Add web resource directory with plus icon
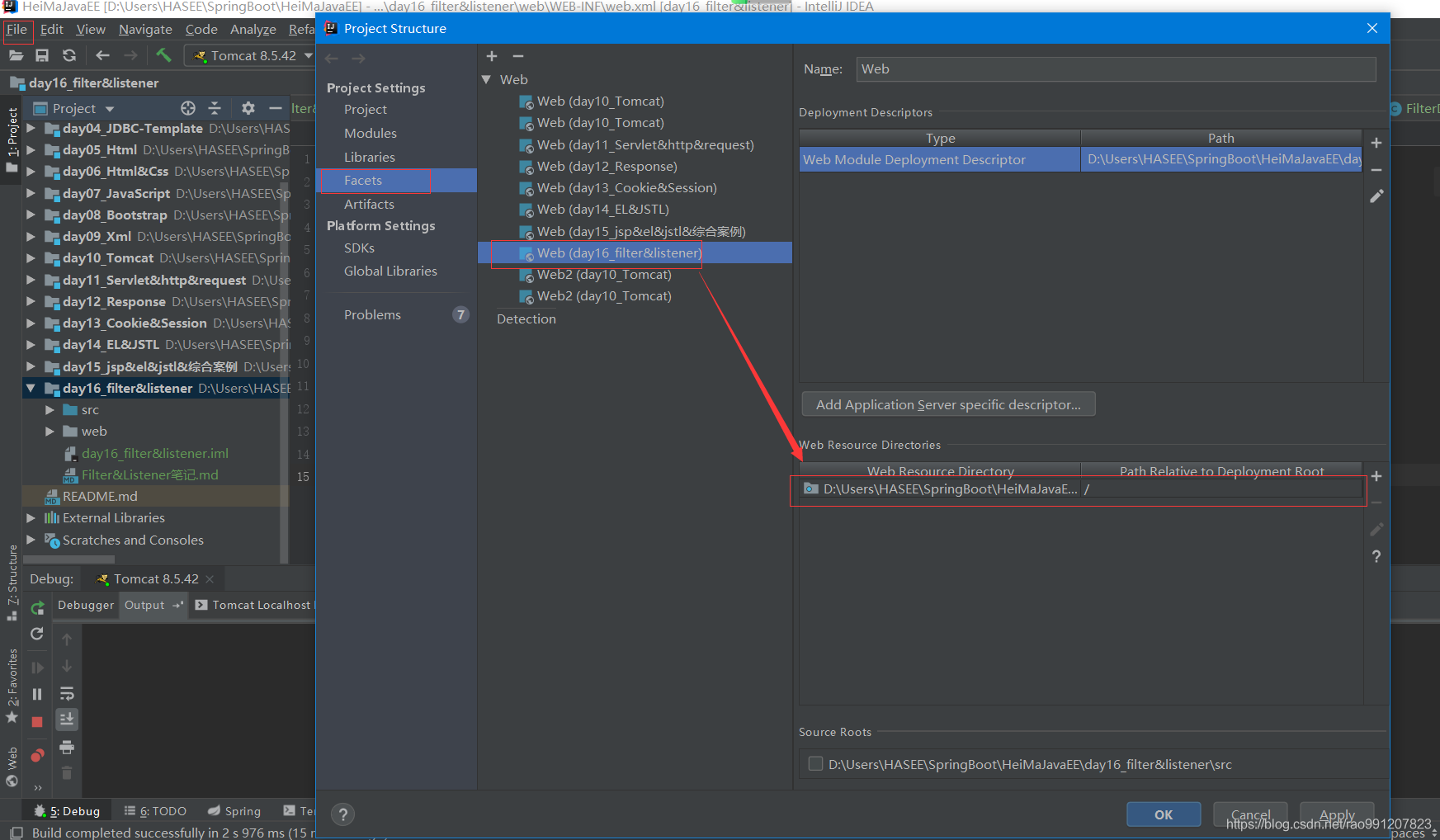This screenshot has width=1440, height=840. click(x=1376, y=476)
